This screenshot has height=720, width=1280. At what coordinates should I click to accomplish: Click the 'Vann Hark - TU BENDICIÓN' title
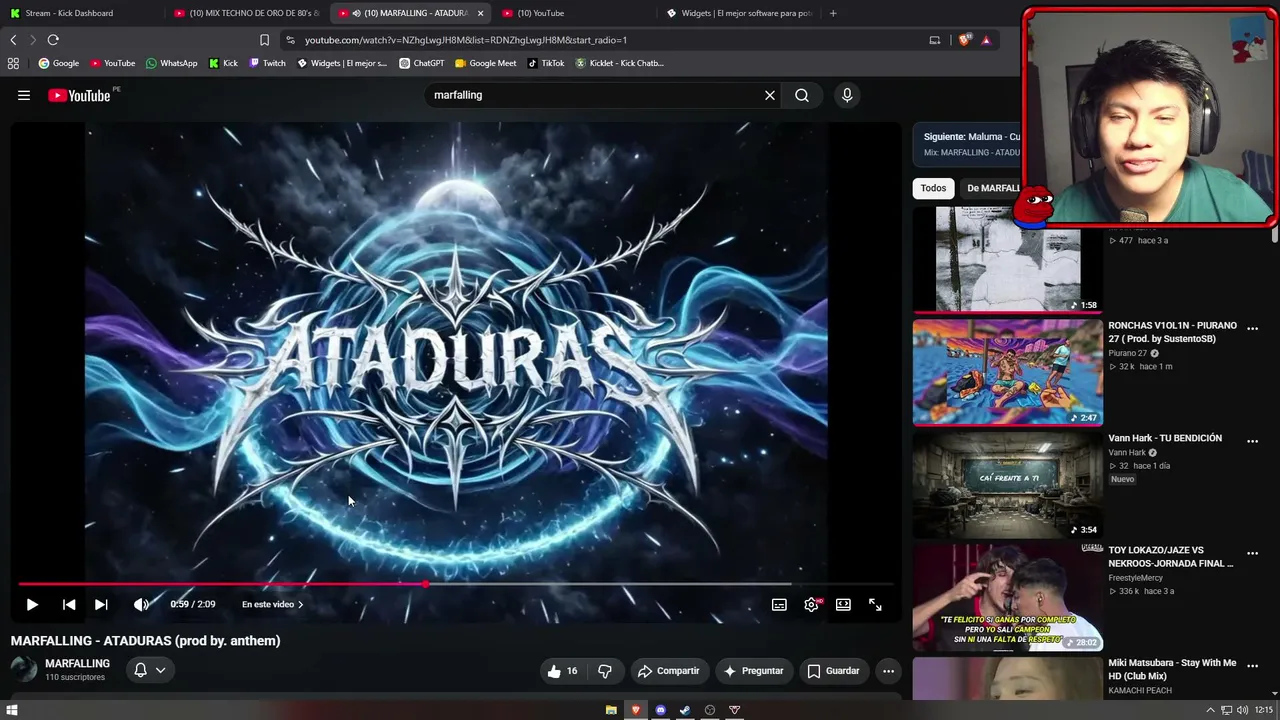1165,438
